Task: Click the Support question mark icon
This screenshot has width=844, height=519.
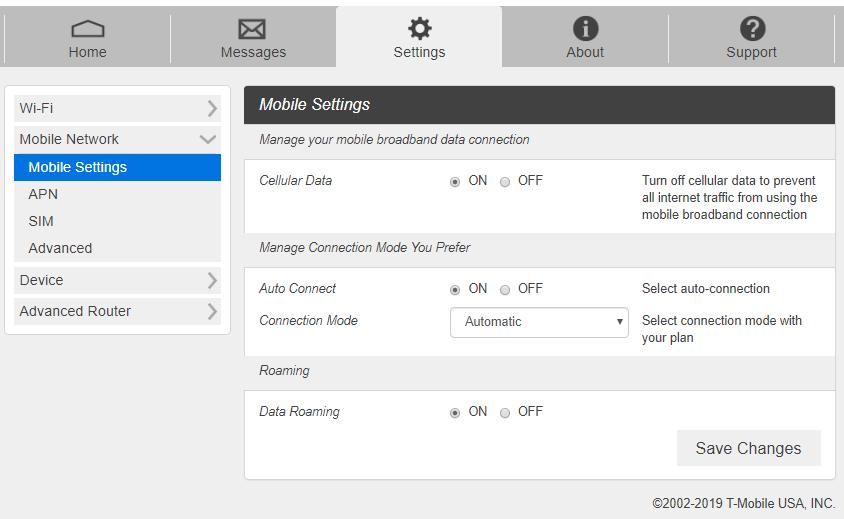Action: coord(751,29)
